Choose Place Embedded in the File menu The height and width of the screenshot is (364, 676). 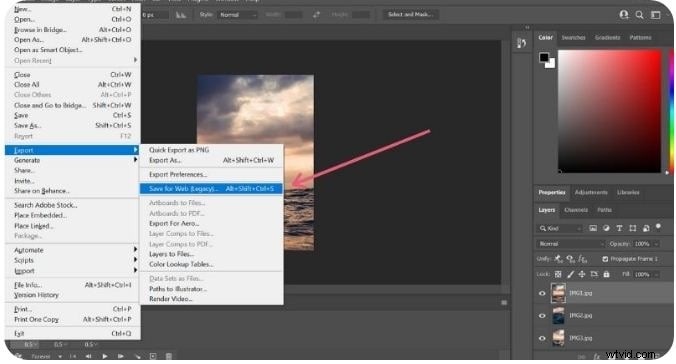(72, 215)
